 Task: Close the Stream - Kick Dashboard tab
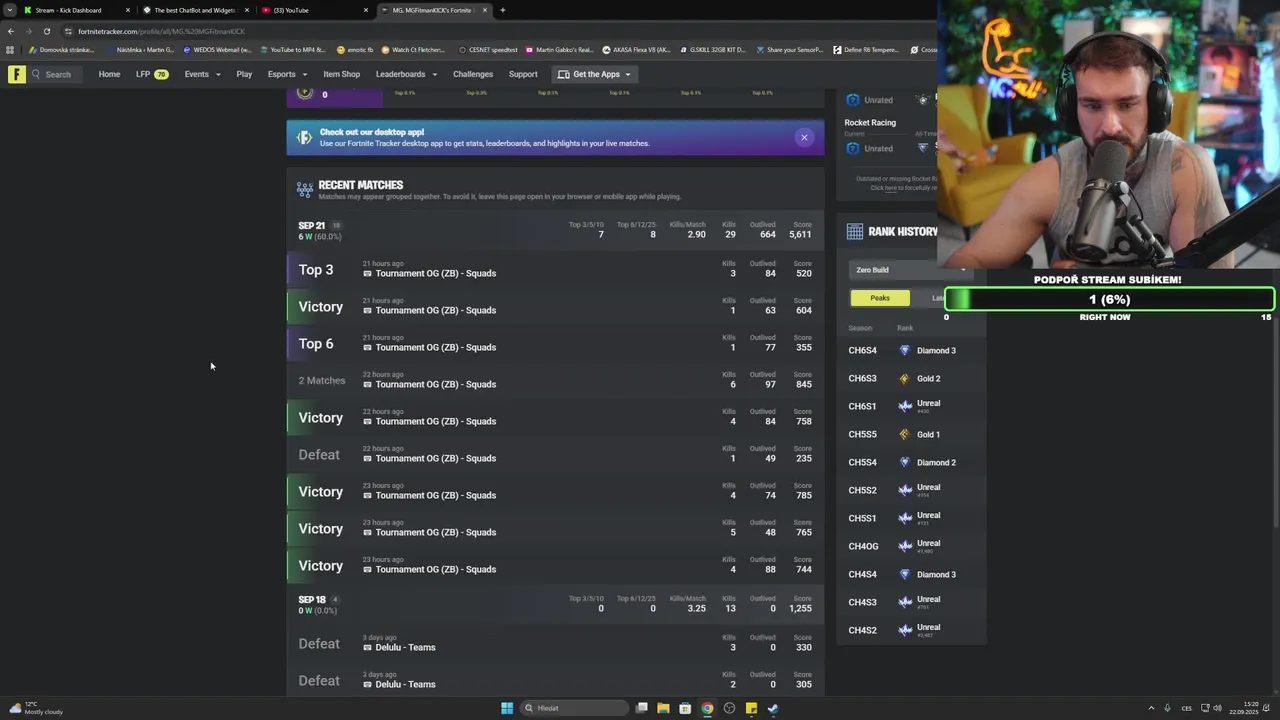click(127, 10)
